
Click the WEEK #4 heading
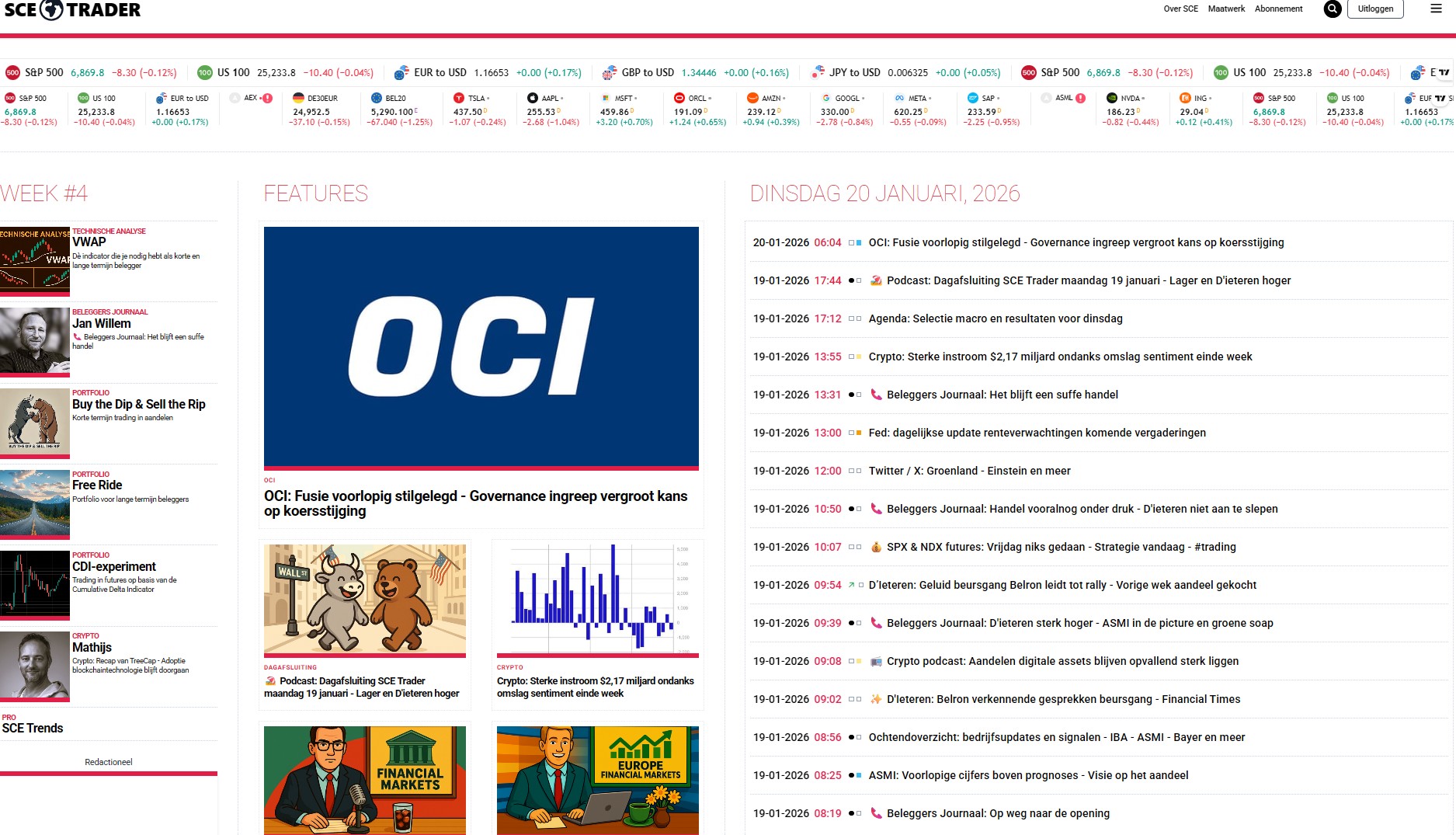pos(43,193)
